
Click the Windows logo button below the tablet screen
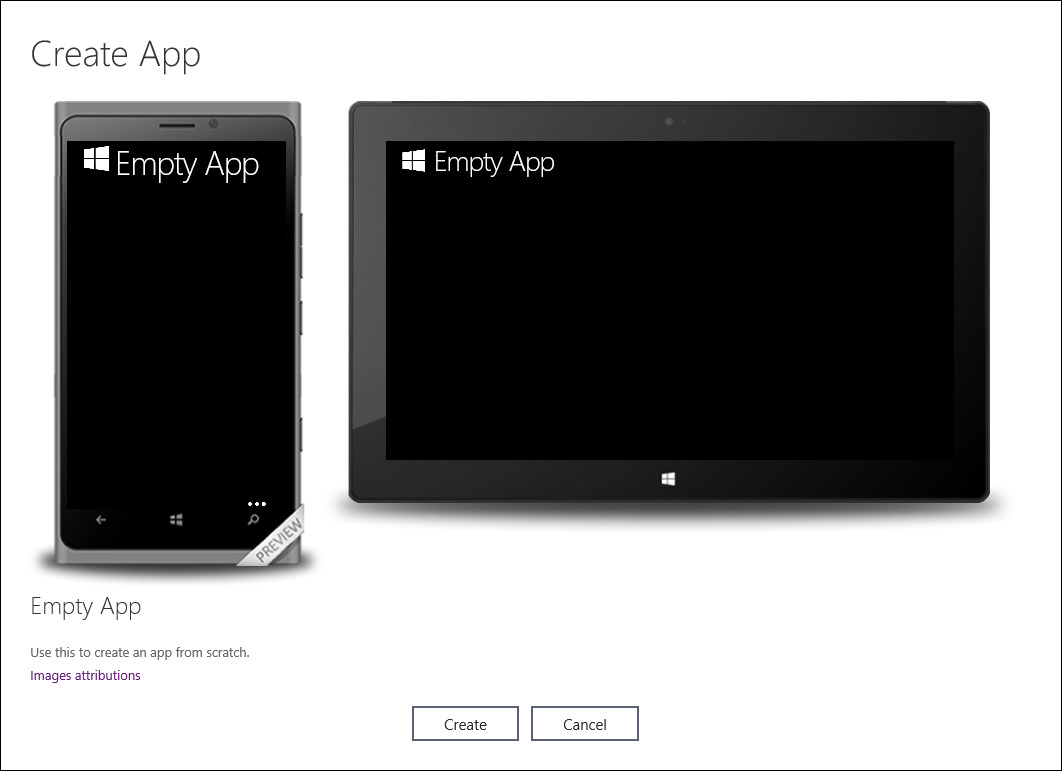pyautogui.click(x=668, y=477)
